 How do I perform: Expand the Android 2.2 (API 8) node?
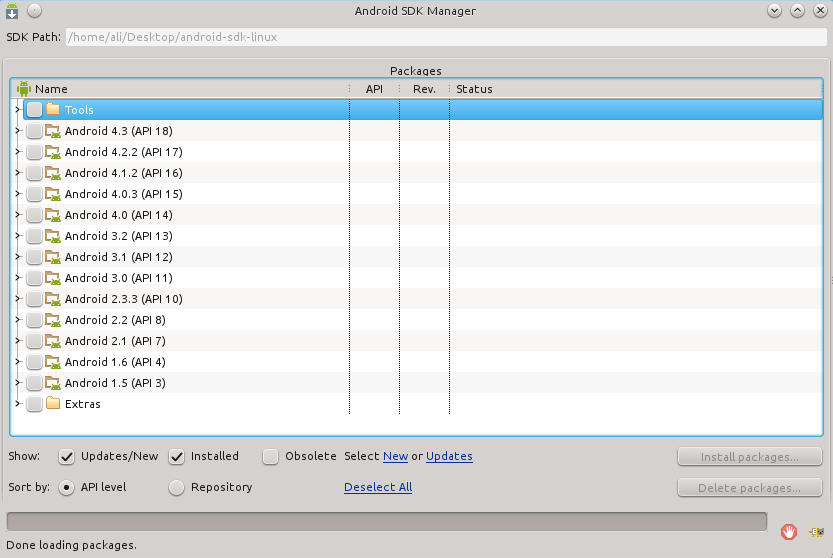(18, 320)
